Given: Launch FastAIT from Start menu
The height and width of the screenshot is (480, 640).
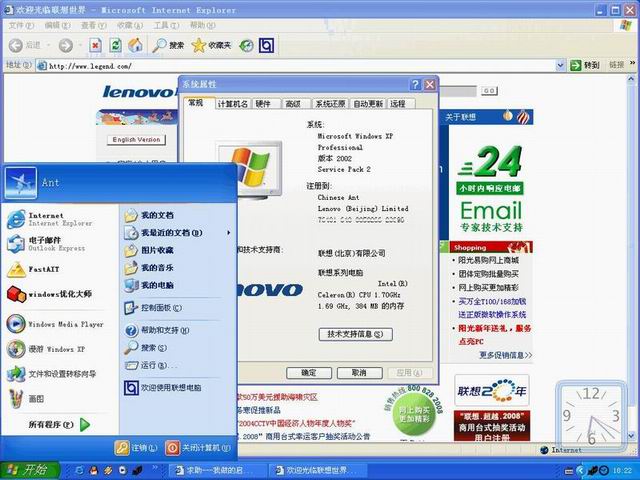Looking at the screenshot, I should point(57,269).
